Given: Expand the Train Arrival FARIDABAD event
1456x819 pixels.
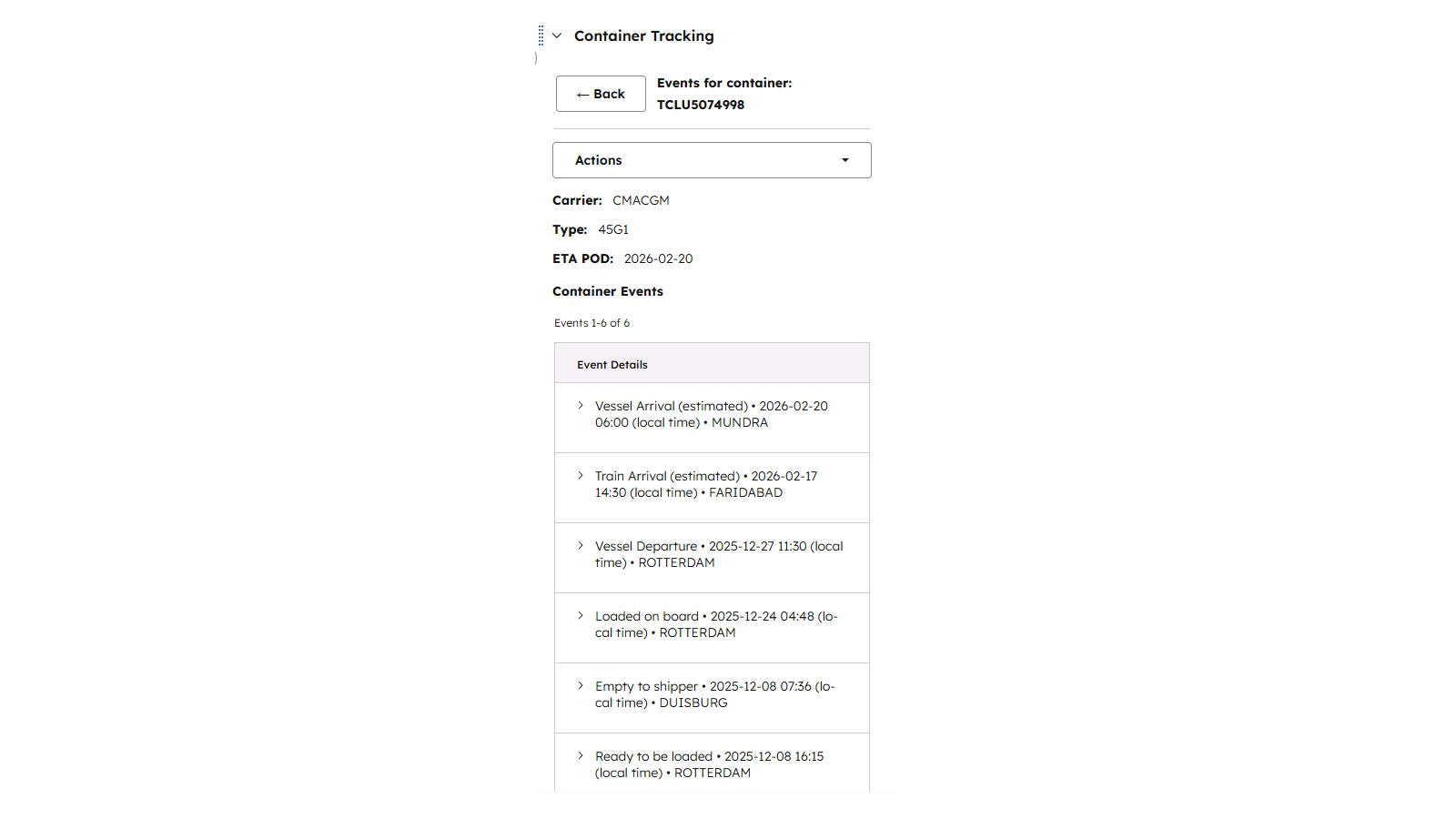Looking at the screenshot, I should [x=581, y=476].
